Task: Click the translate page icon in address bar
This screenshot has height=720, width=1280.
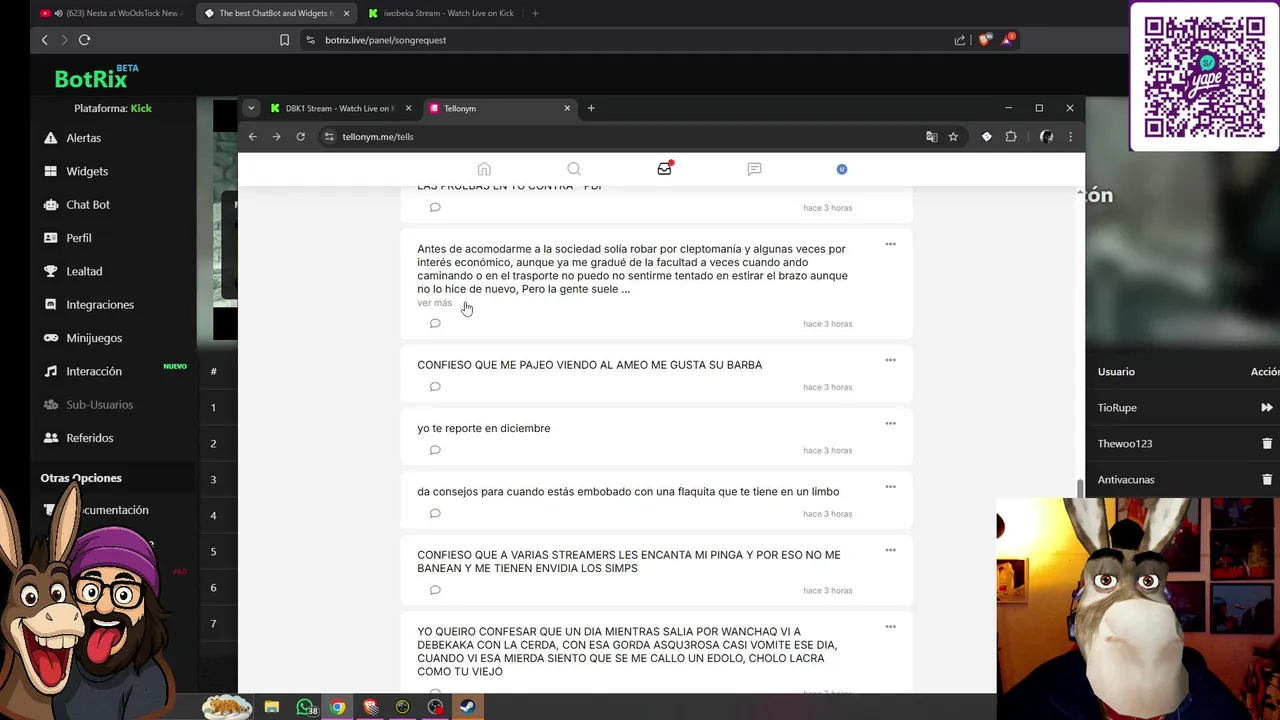Action: 931,137
